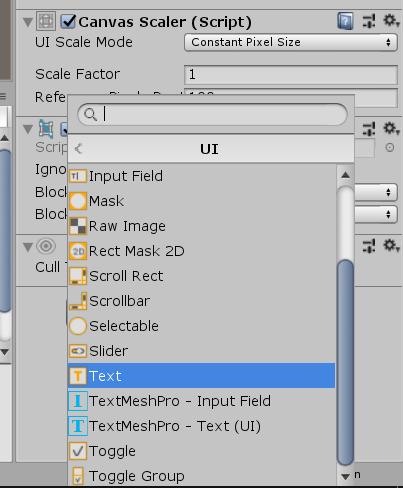Click the Toggle Group component icon
Viewport: 403px width, 488px height.
[x=78, y=476]
